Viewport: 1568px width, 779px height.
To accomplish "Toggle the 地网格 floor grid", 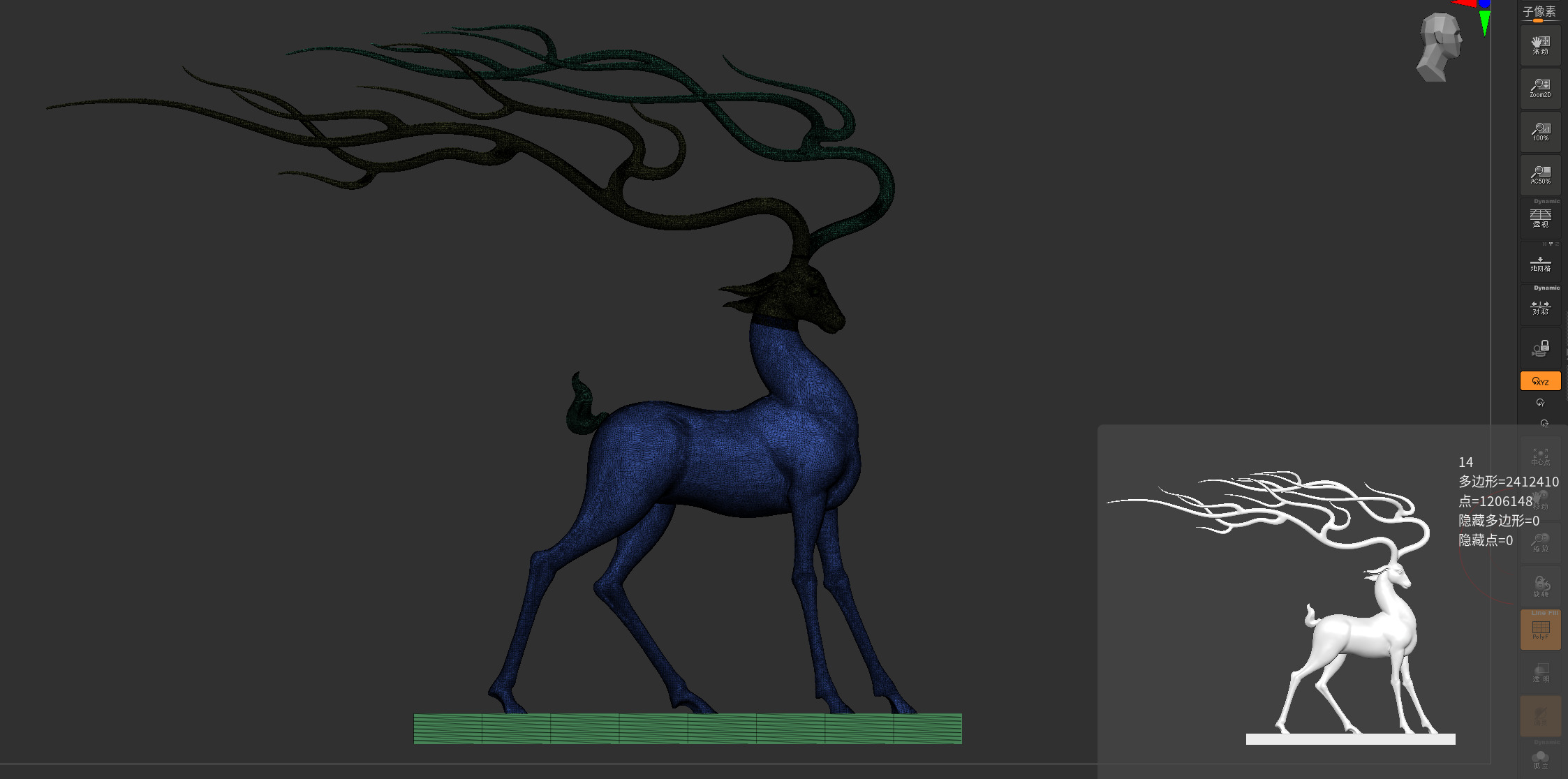I will pyautogui.click(x=1540, y=262).
